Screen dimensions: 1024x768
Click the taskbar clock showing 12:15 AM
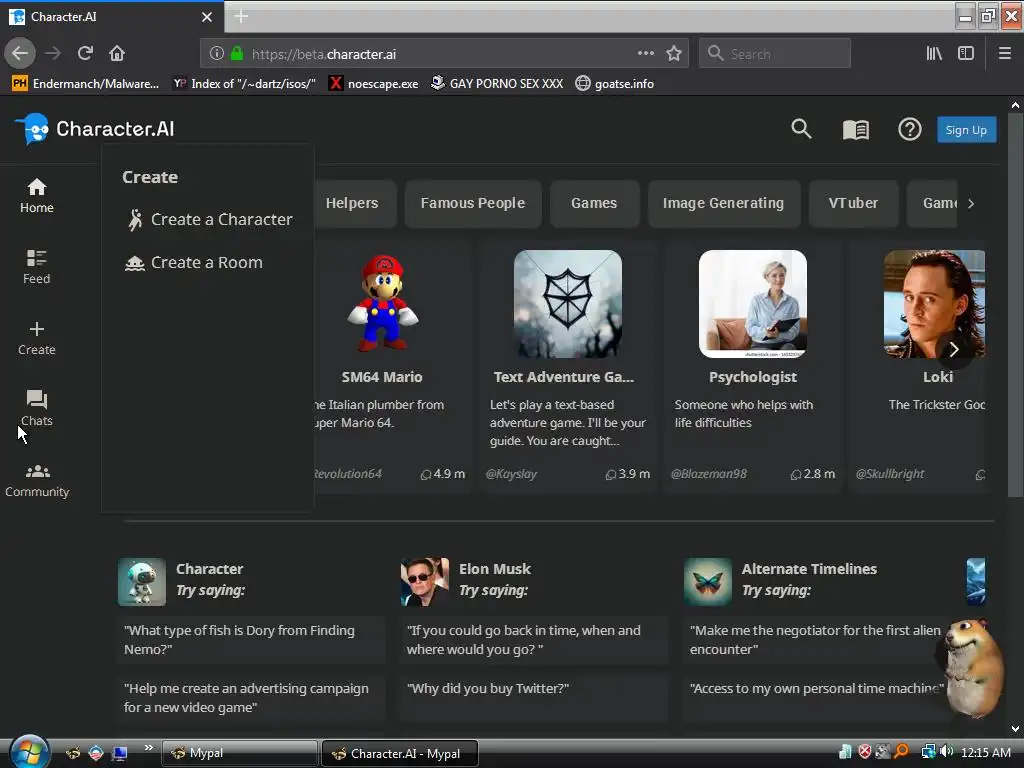(x=986, y=752)
